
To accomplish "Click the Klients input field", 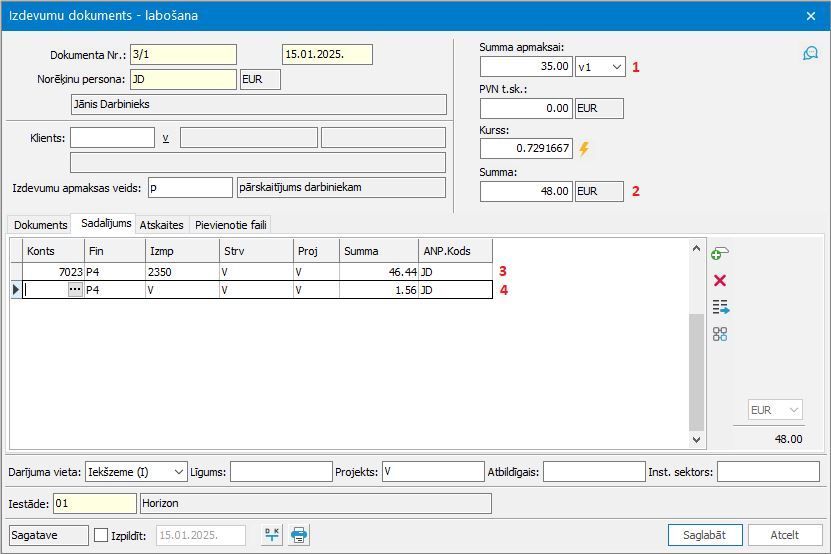I will pyautogui.click(x=112, y=138).
